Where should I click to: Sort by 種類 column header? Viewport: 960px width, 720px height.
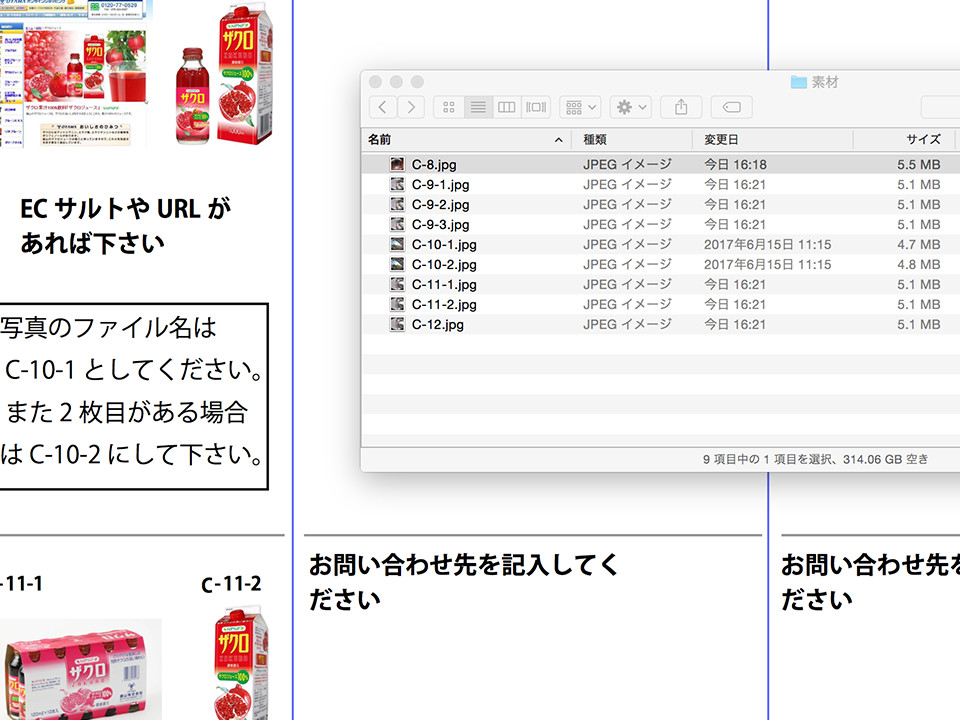tap(632, 140)
